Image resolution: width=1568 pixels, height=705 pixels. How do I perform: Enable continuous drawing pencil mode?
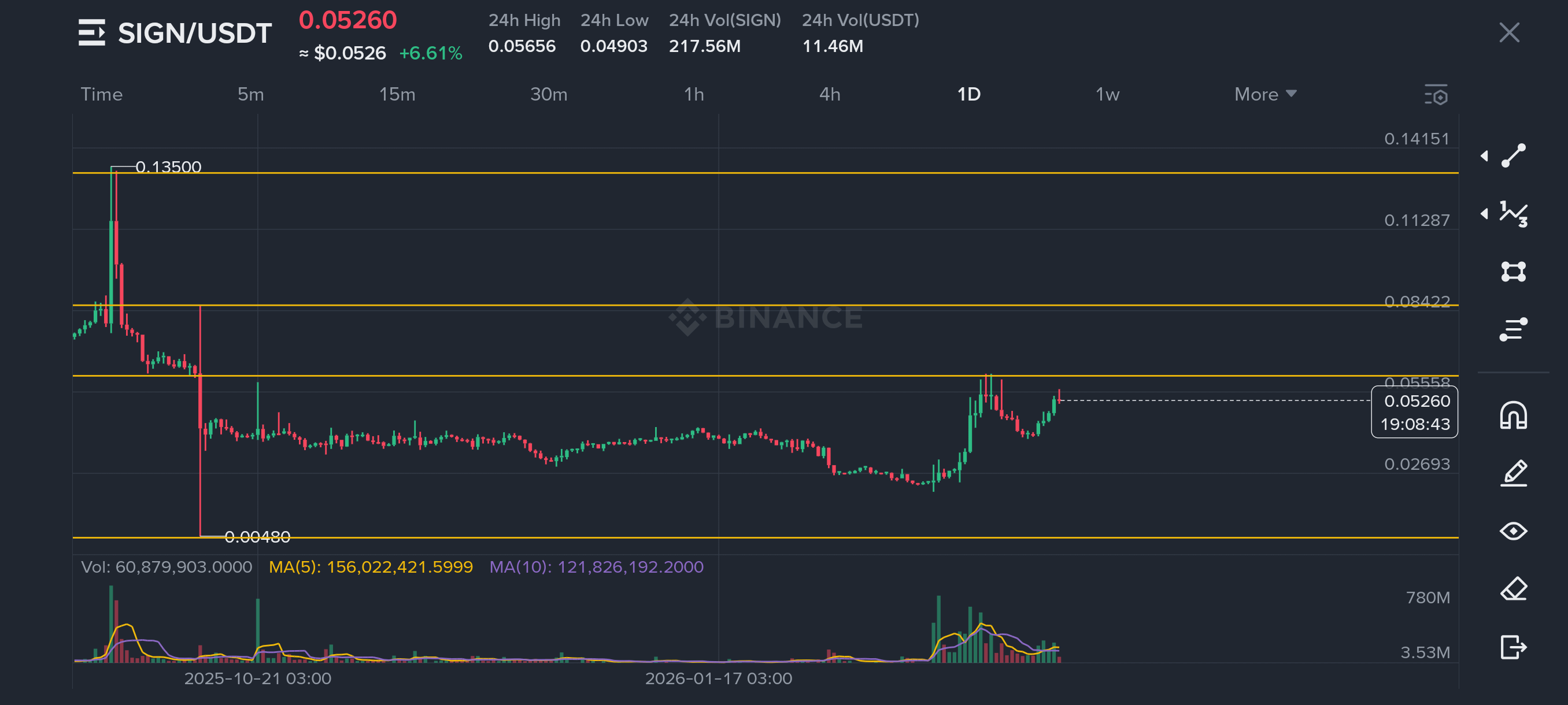click(1513, 473)
